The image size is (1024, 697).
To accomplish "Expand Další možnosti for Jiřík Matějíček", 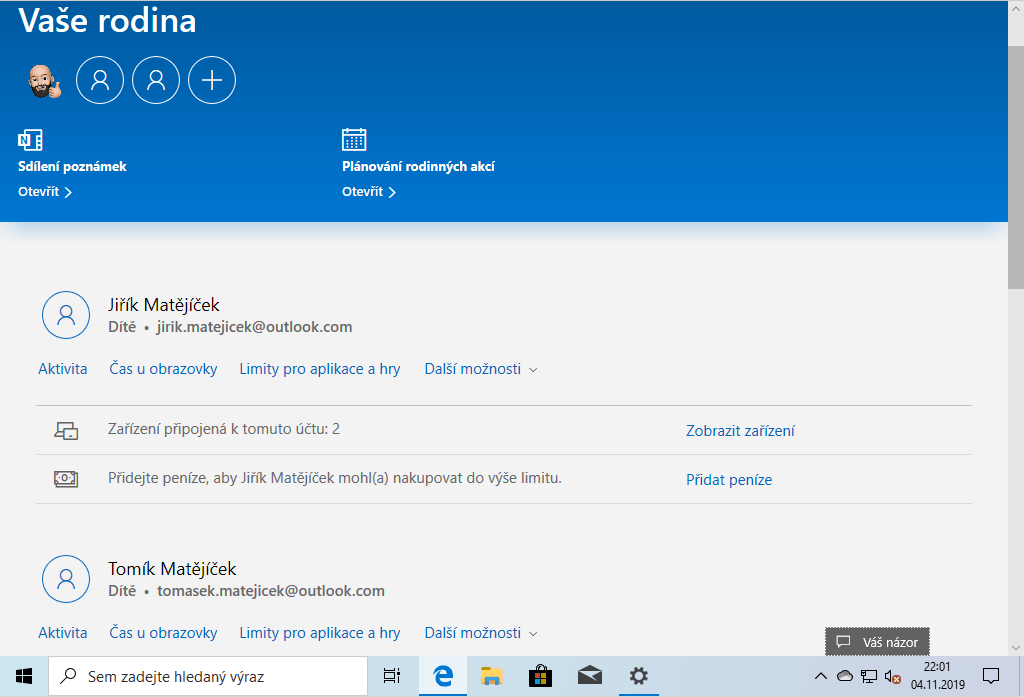I will (x=480, y=369).
